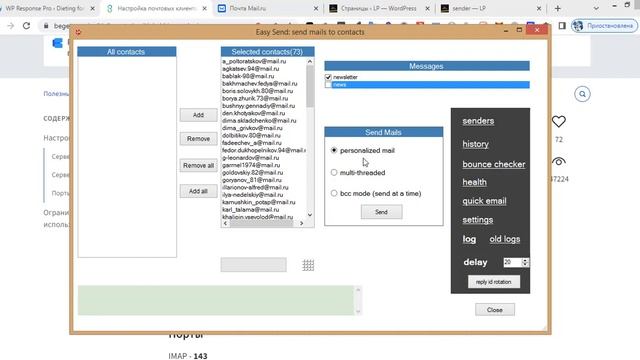
Task: Select contact dima_grivkov@mail.ru
Action: coord(252,128)
